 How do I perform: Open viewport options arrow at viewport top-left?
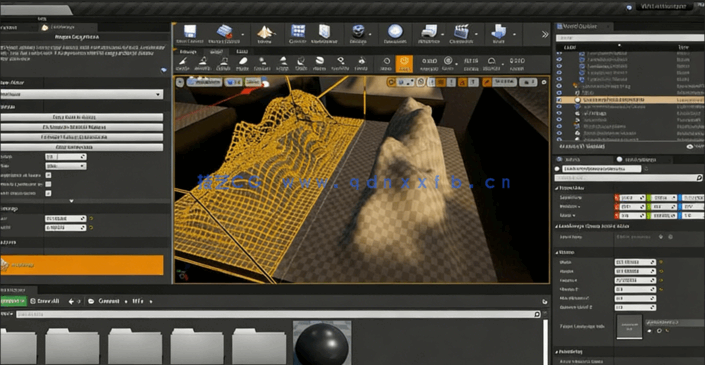point(180,82)
